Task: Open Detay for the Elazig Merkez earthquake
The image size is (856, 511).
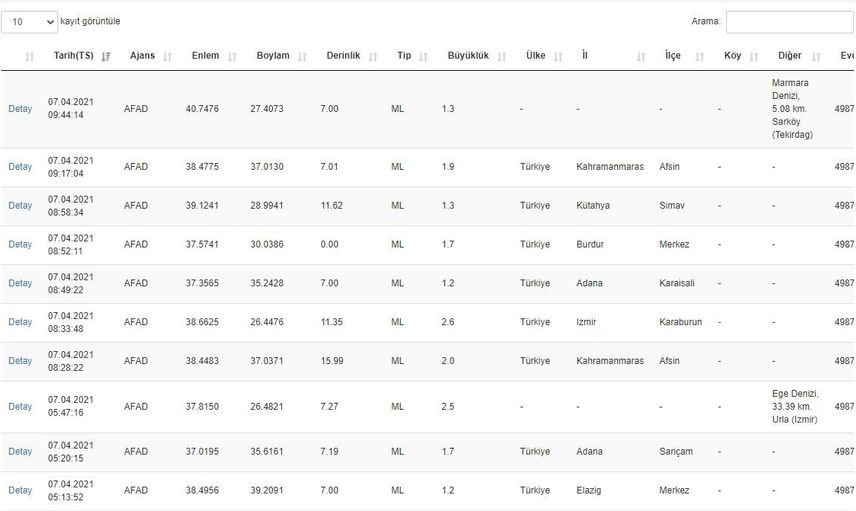Action: pos(20,490)
